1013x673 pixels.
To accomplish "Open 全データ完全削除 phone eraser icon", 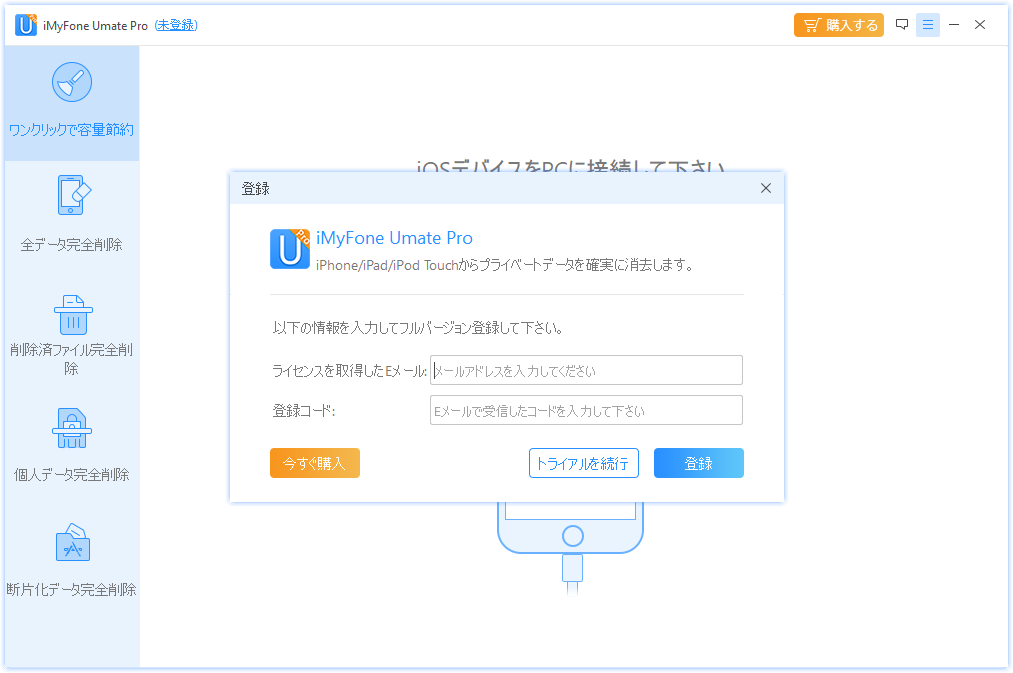I will [x=72, y=197].
